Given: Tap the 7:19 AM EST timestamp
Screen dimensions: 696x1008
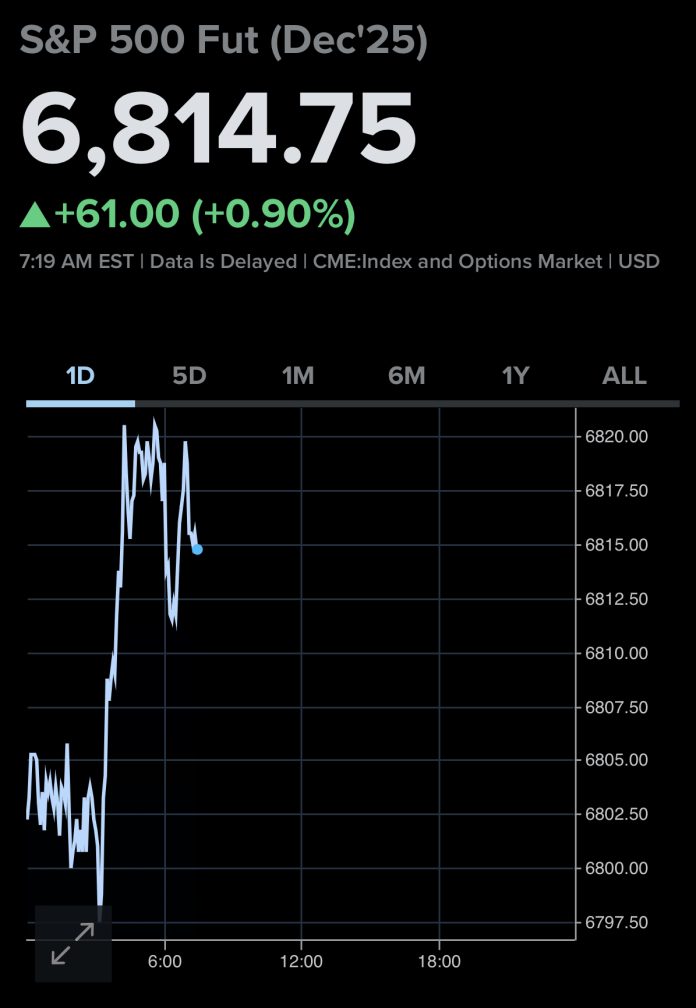Looking at the screenshot, I should pos(78,262).
